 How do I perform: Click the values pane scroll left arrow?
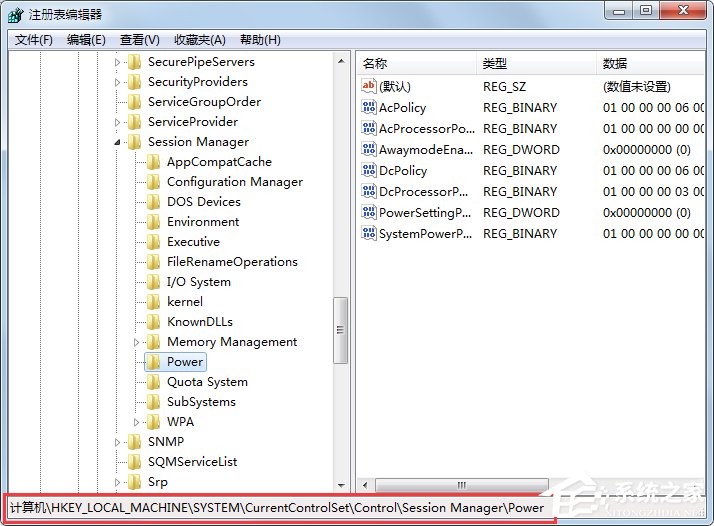coord(365,485)
